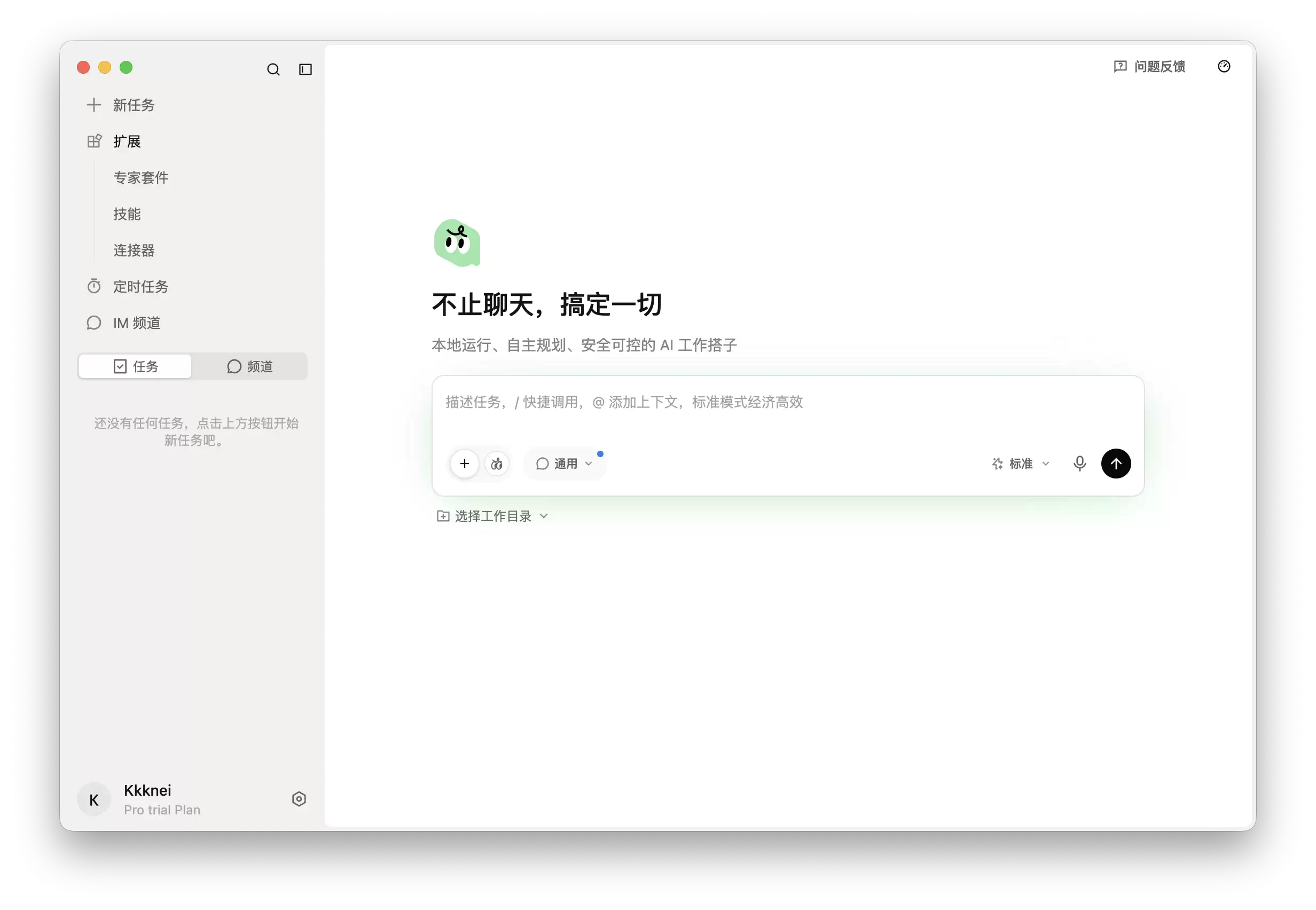The image size is (1316, 910).
Task: Activate microphone voice input
Action: pos(1079,464)
